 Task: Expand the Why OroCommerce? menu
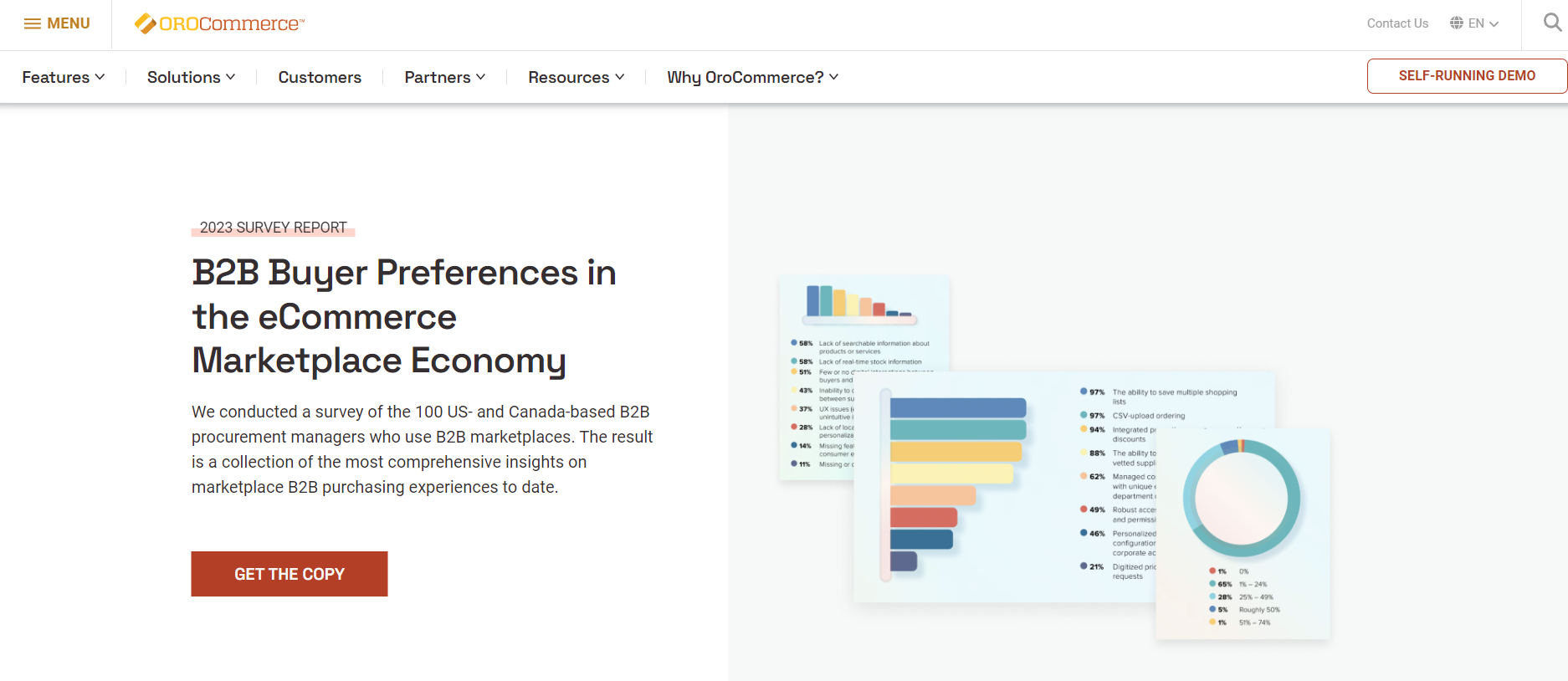pos(753,77)
